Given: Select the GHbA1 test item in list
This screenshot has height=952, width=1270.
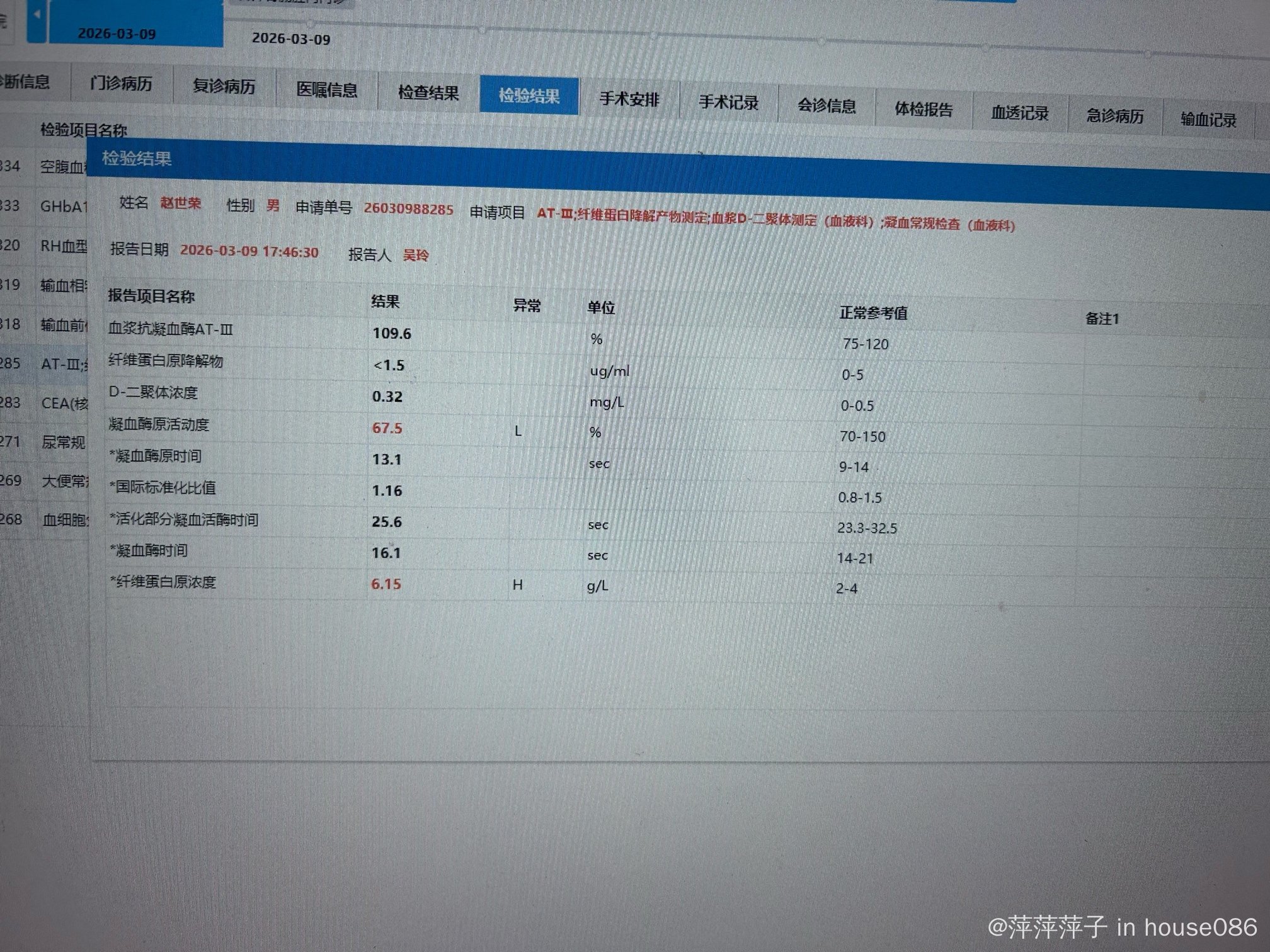Looking at the screenshot, I should 63,207.
